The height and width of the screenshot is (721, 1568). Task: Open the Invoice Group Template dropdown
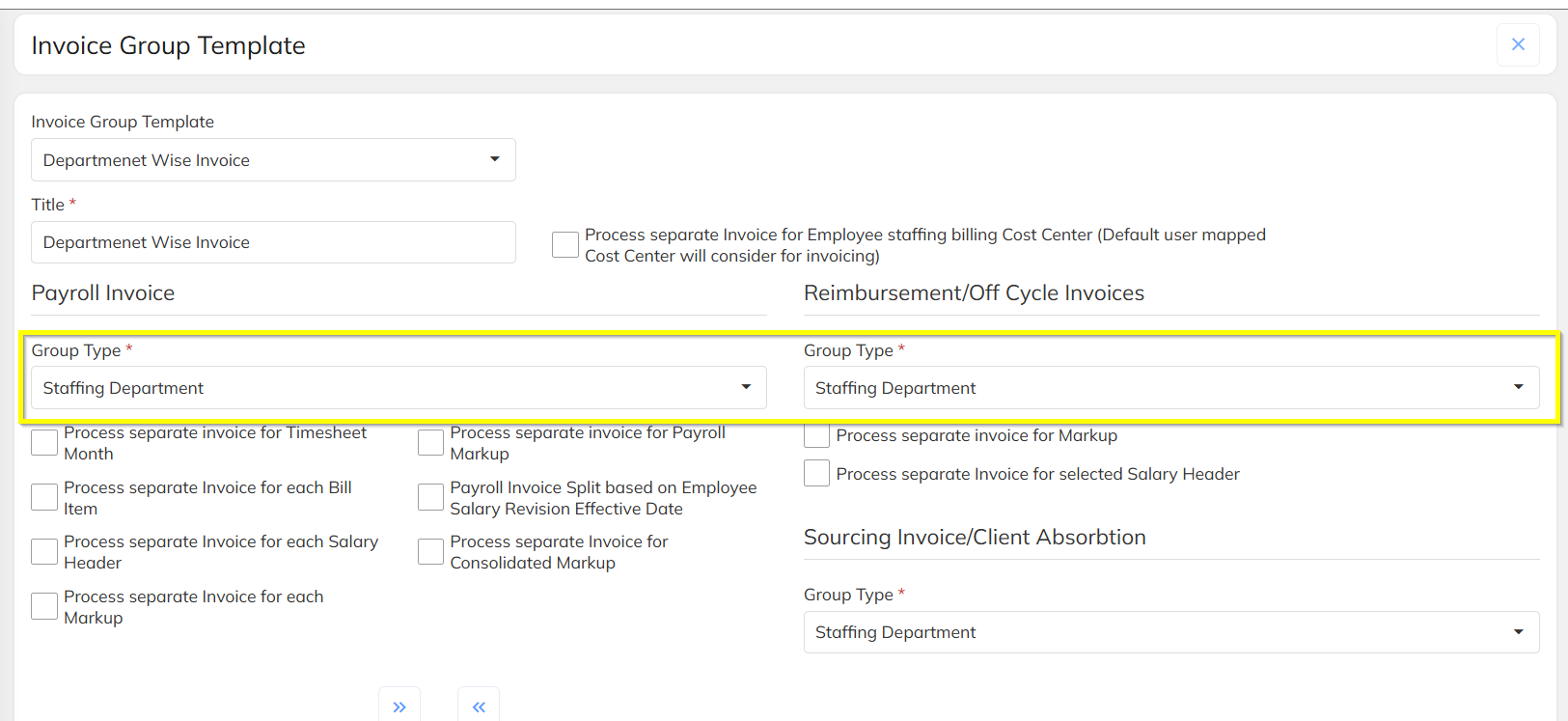point(273,160)
